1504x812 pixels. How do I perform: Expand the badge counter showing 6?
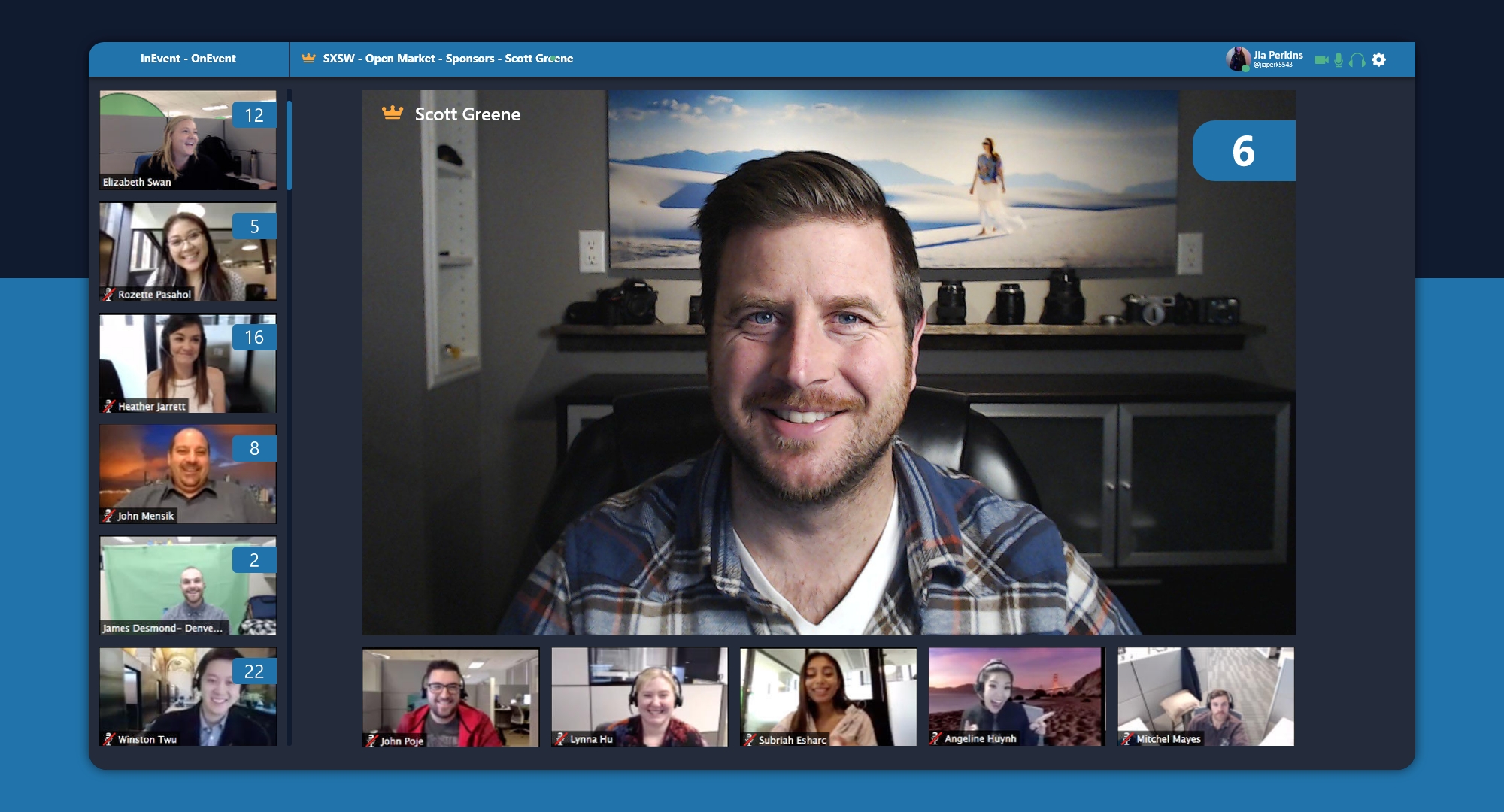pyautogui.click(x=1245, y=151)
